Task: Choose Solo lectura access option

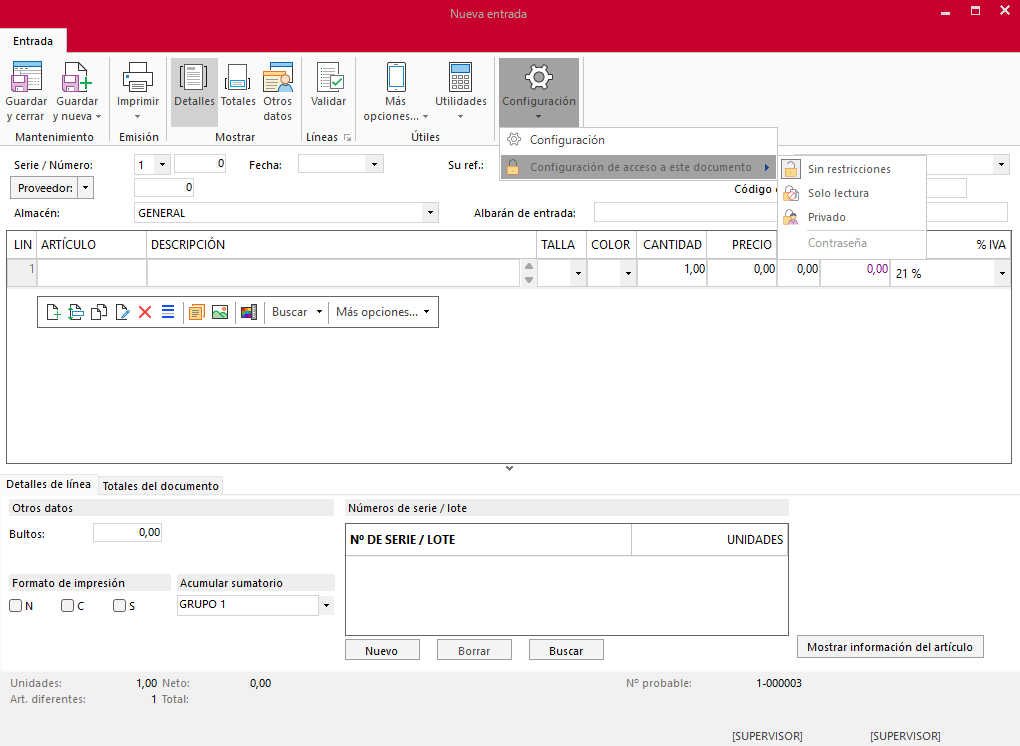Action: click(x=852, y=193)
